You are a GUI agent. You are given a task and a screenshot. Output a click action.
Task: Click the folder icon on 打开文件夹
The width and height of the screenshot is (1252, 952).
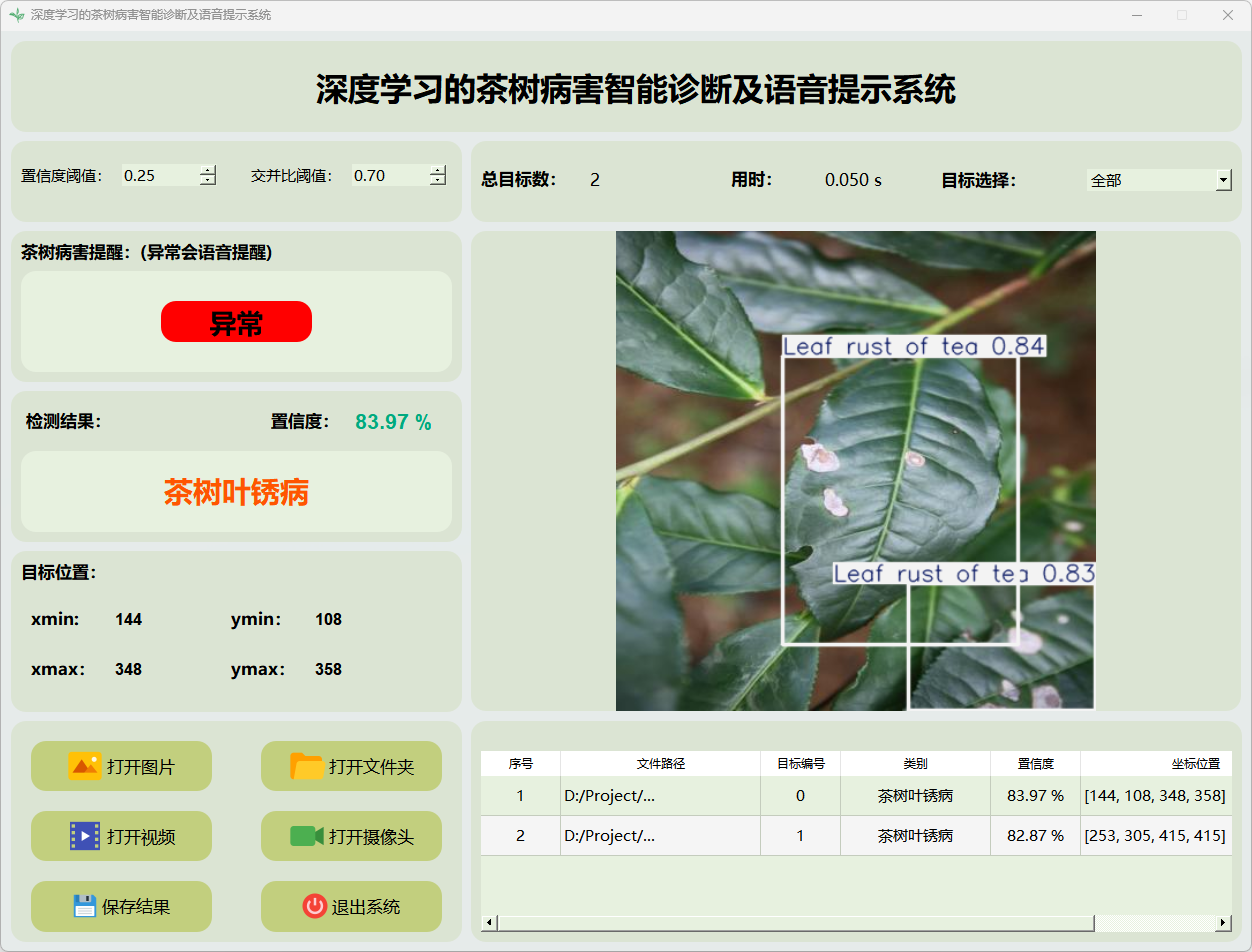click(306, 766)
